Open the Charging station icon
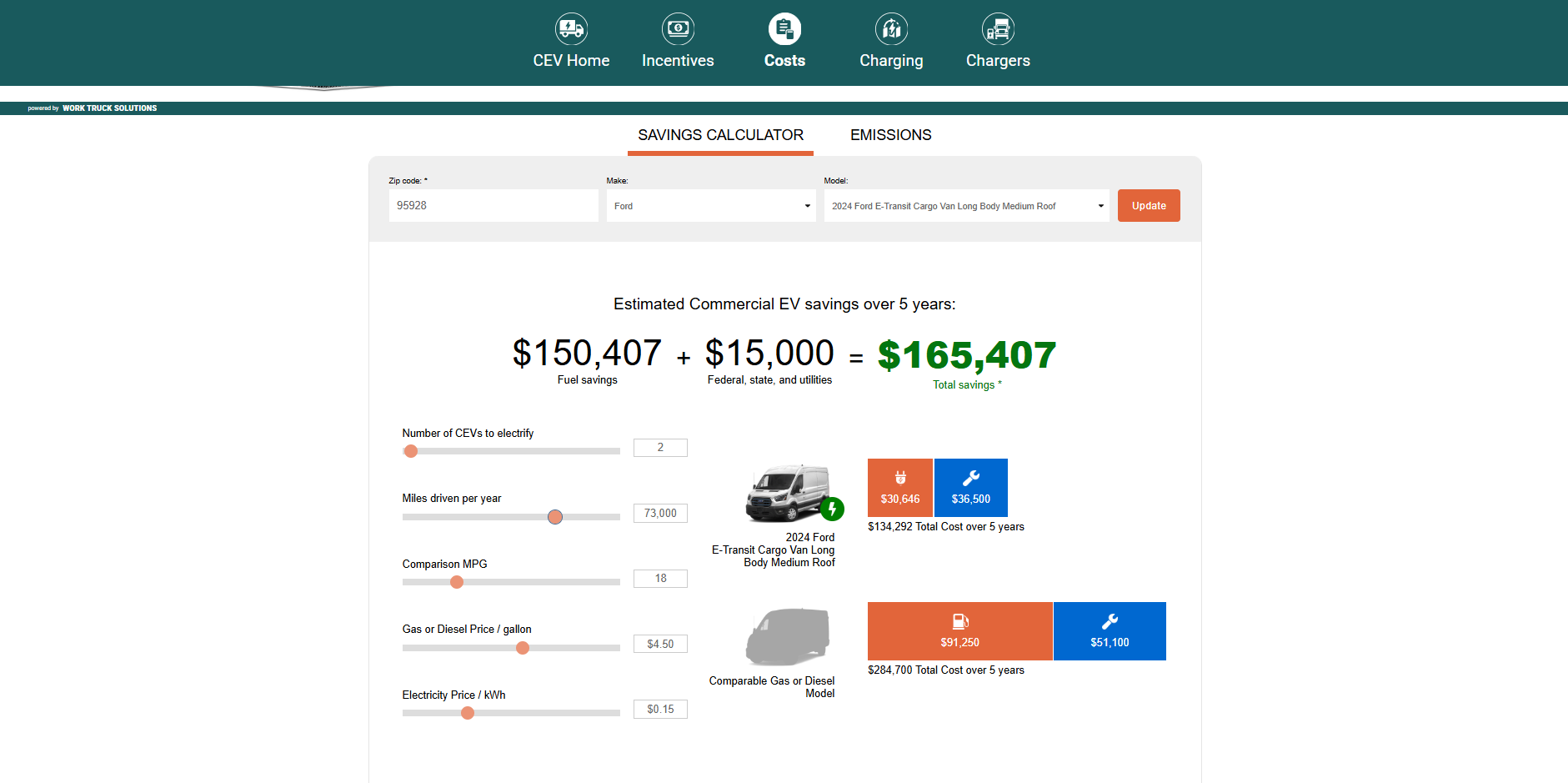1568x783 pixels. (x=891, y=29)
